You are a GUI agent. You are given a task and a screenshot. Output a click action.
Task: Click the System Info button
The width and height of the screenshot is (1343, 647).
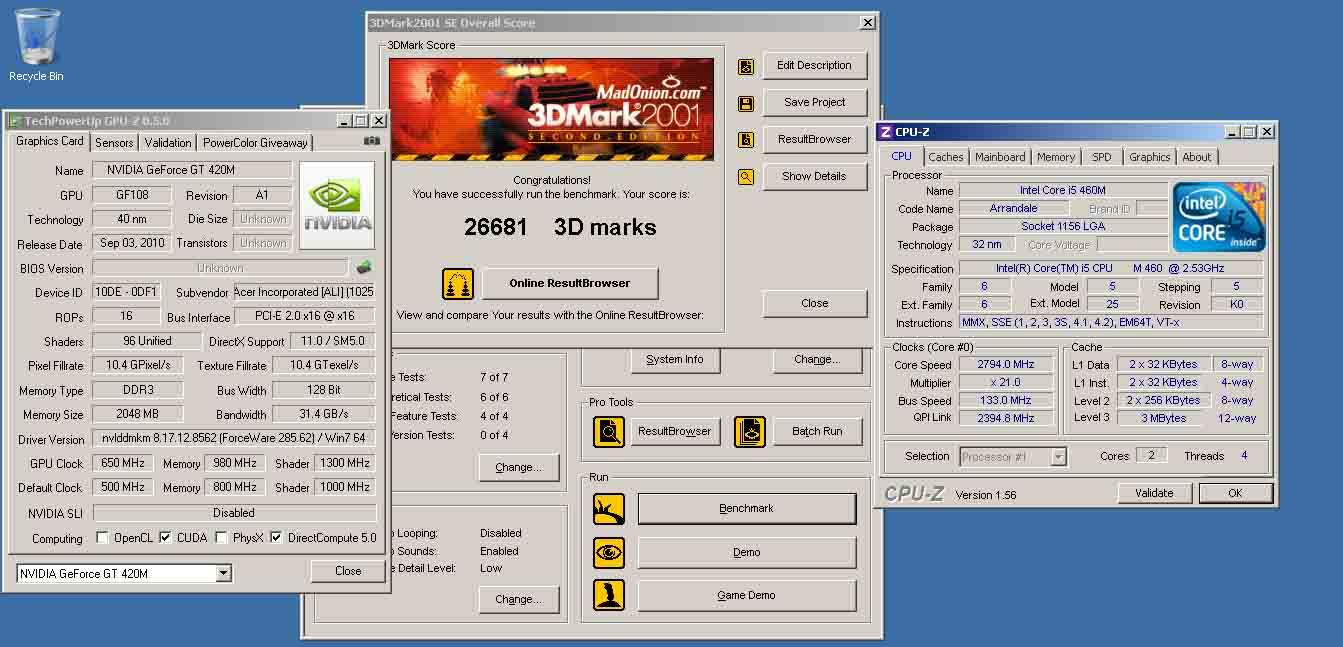tap(675, 359)
